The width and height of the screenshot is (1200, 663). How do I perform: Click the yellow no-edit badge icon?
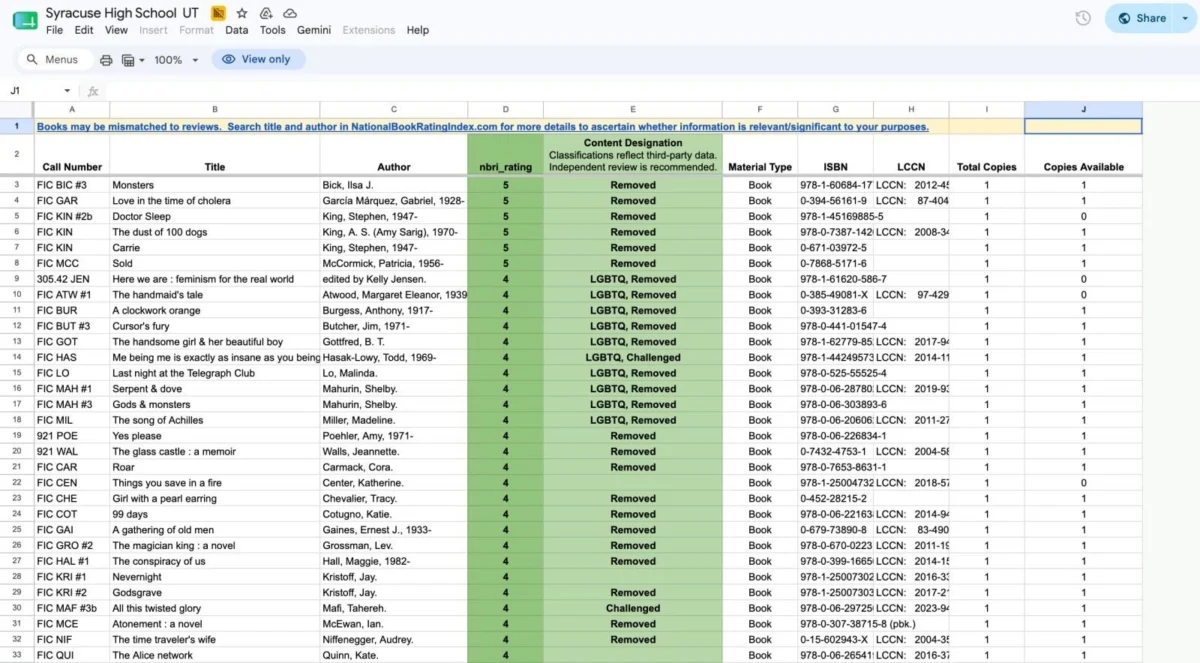click(218, 13)
